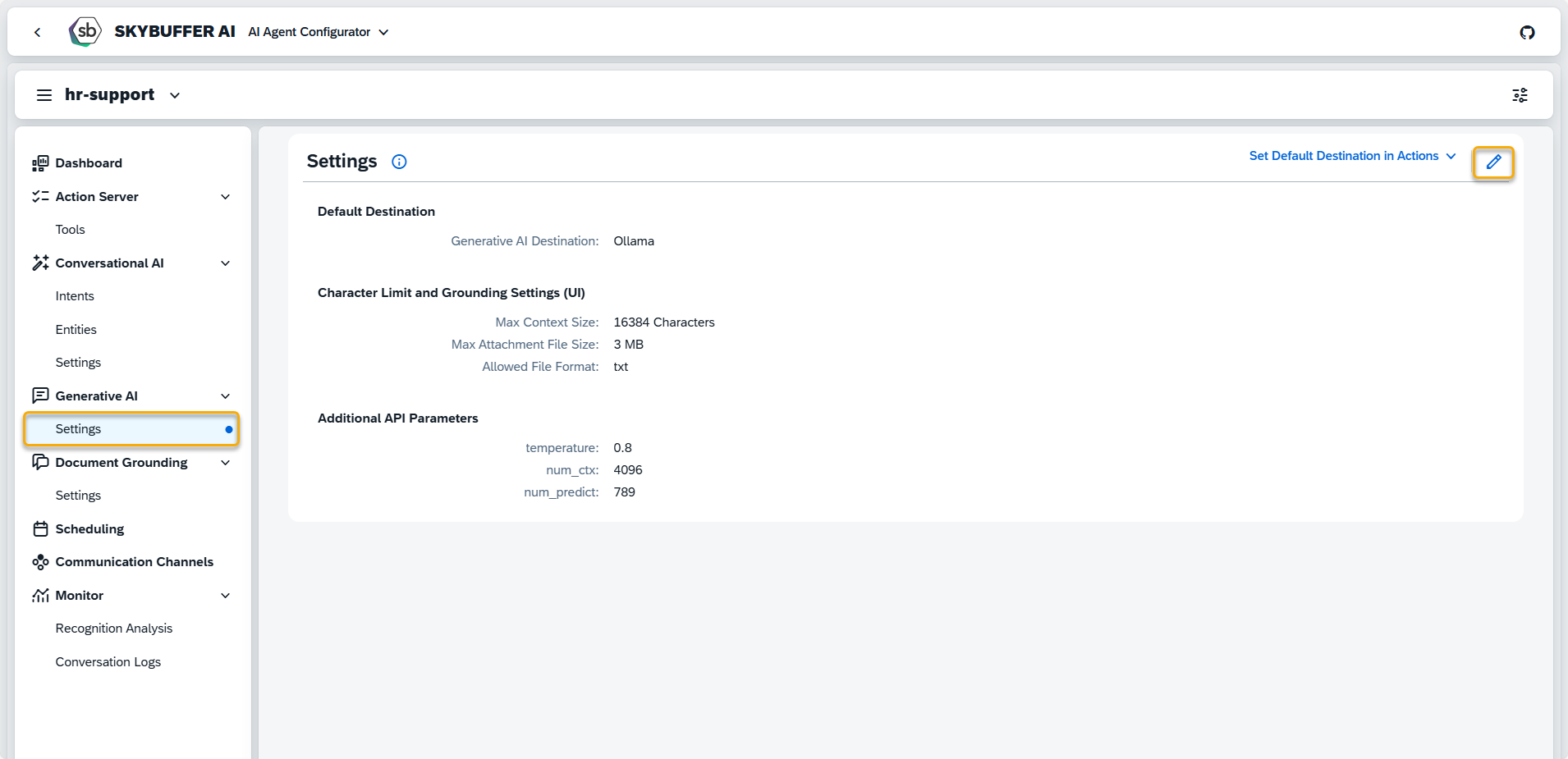This screenshot has height=759, width=1568.
Task: Open Settings under Document Grounding
Action: 78,496
